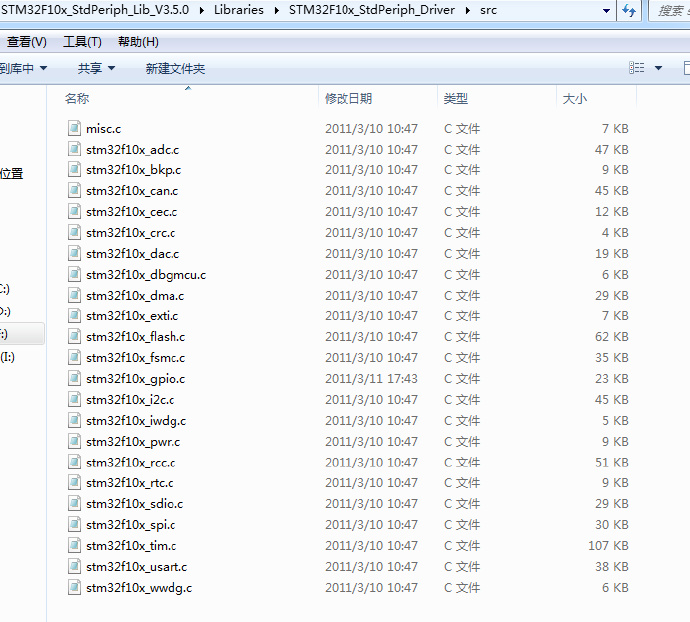Image resolution: width=690 pixels, height=622 pixels.
Task: Expand breadcrumb arrow after STM32F10x_StdPeriph_Driver
Action: pyautogui.click(x=467, y=10)
